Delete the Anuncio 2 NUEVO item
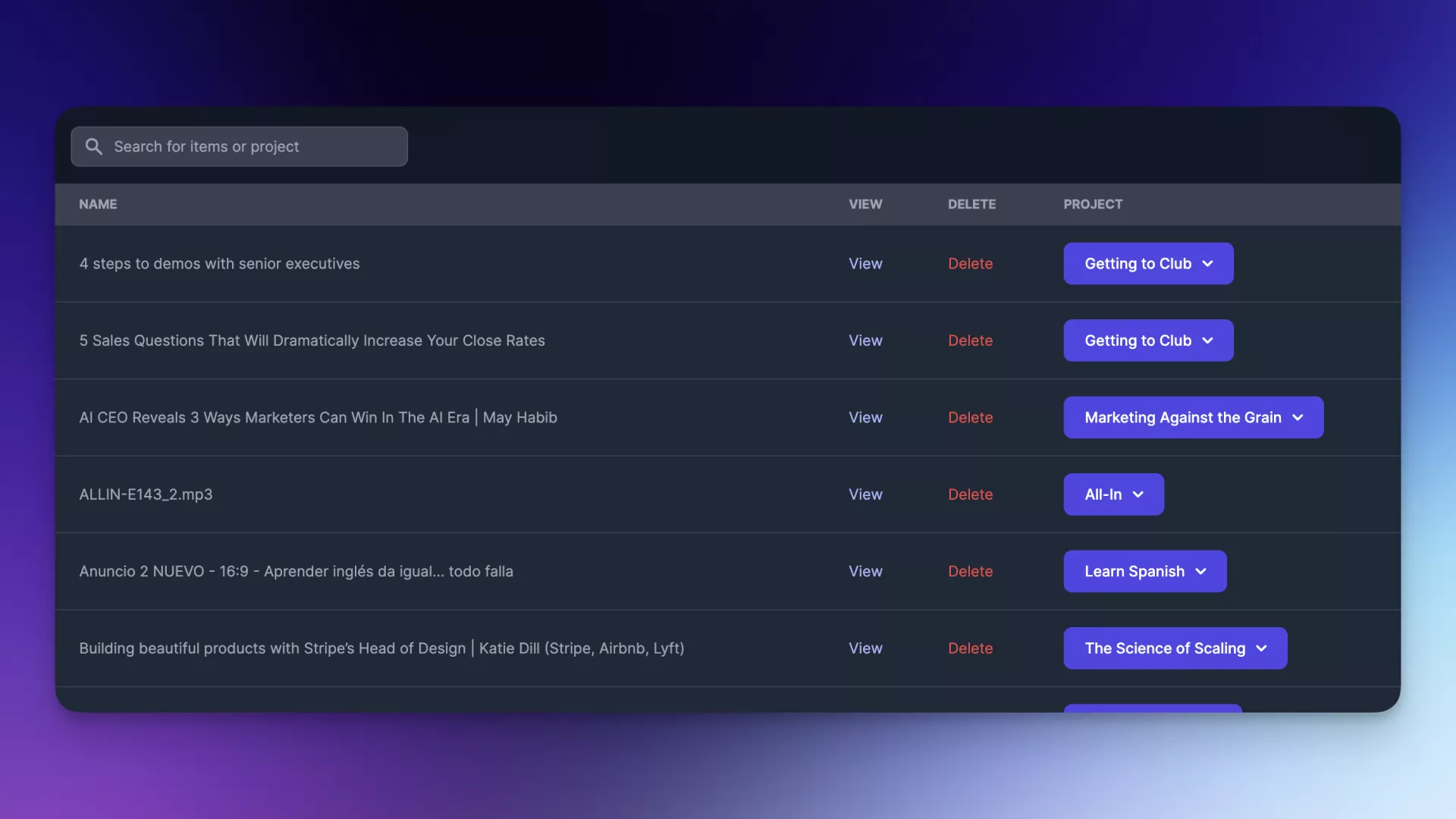This screenshot has height=819, width=1456. 970,572
